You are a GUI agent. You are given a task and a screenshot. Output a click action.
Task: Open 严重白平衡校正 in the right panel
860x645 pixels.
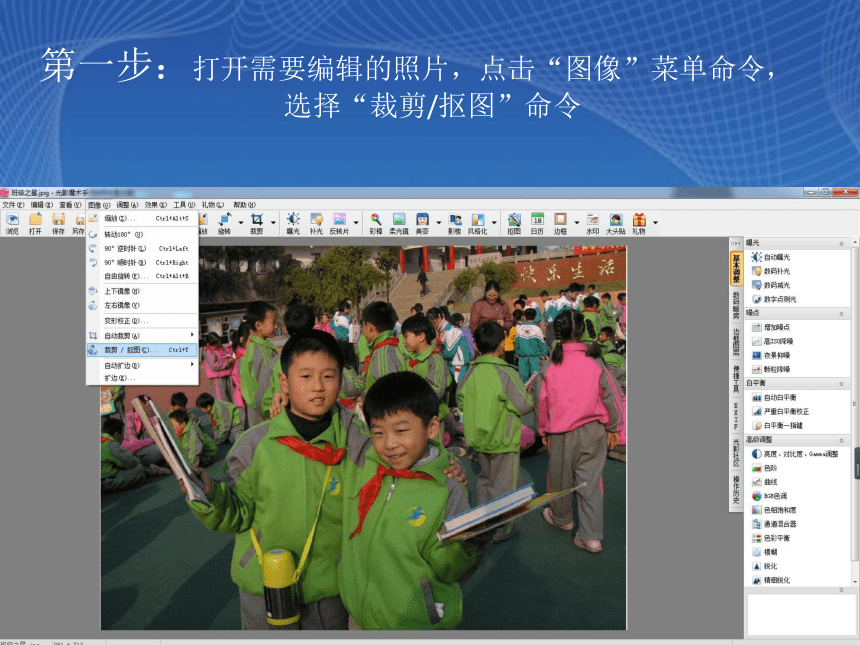tap(780, 412)
